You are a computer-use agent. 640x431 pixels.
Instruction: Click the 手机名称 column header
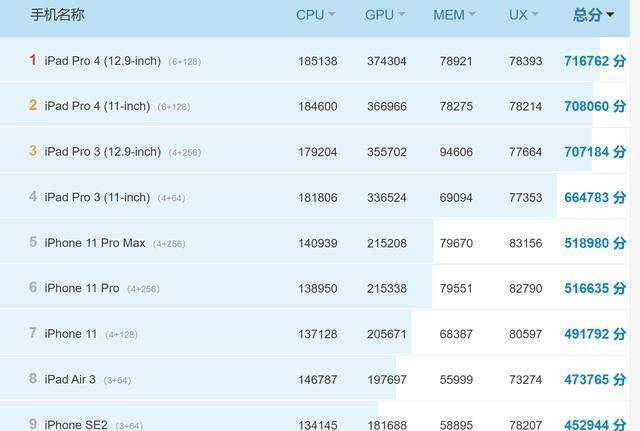click(x=58, y=15)
